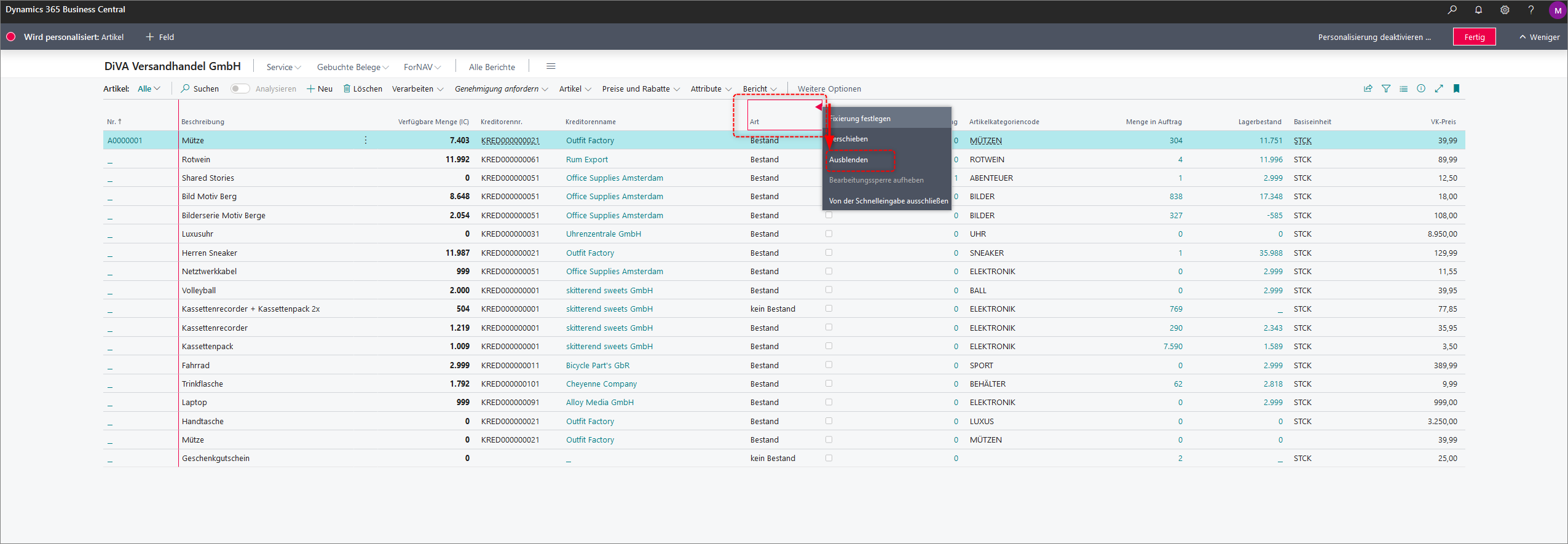1568x544 pixels.
Task: Open Alle Berichte
Action: (x=492, y=67)
